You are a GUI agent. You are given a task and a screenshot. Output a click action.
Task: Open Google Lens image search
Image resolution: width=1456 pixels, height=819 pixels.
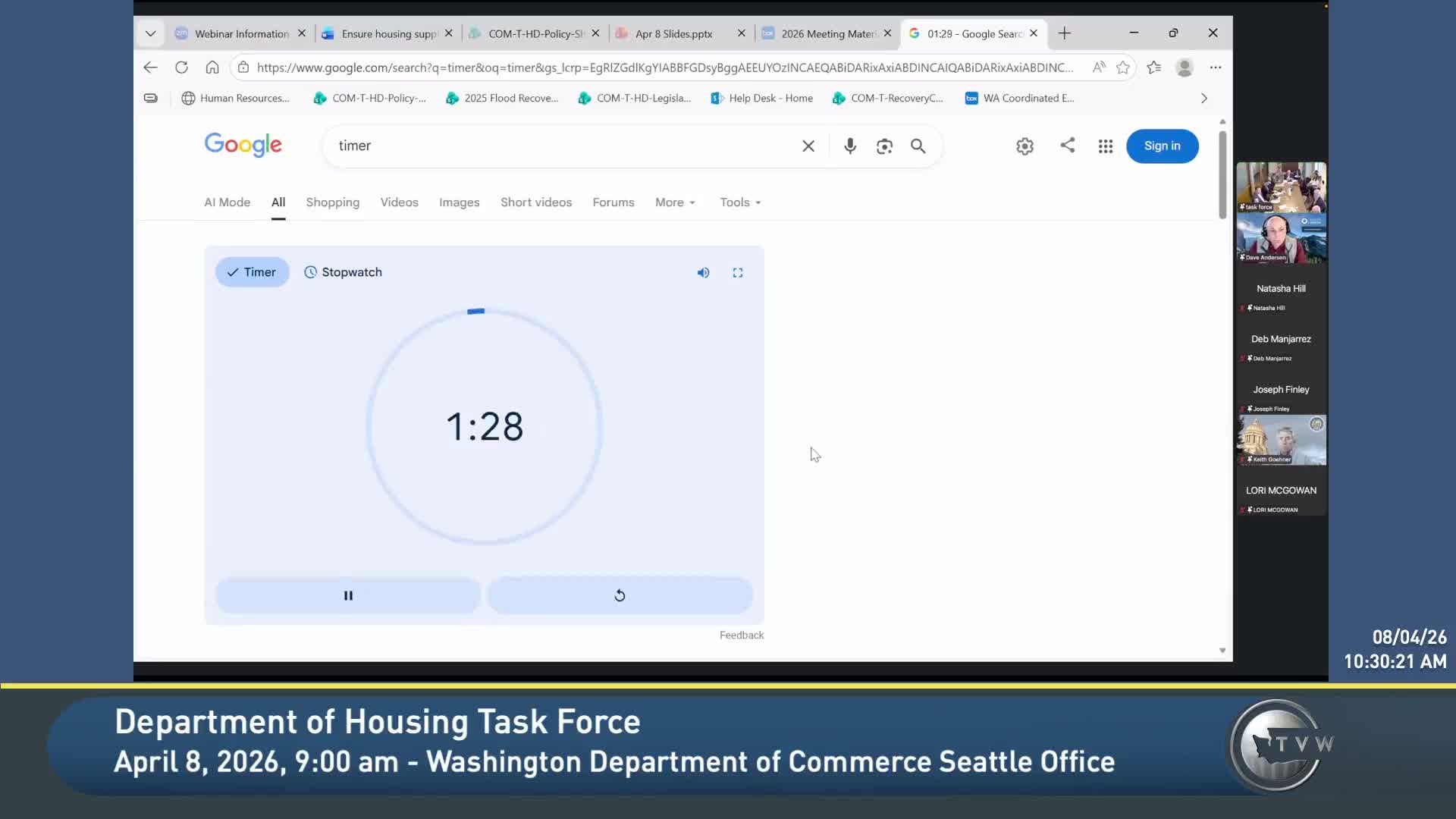[884, 146]
